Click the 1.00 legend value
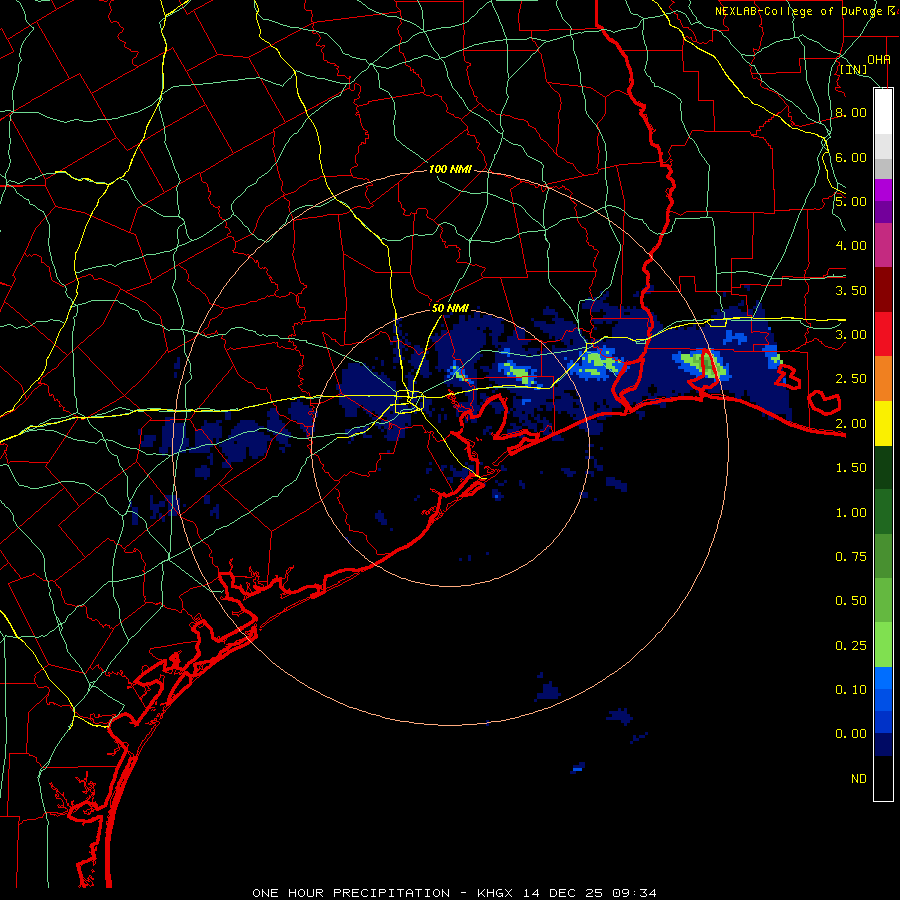900x900 pixels. 851,513
